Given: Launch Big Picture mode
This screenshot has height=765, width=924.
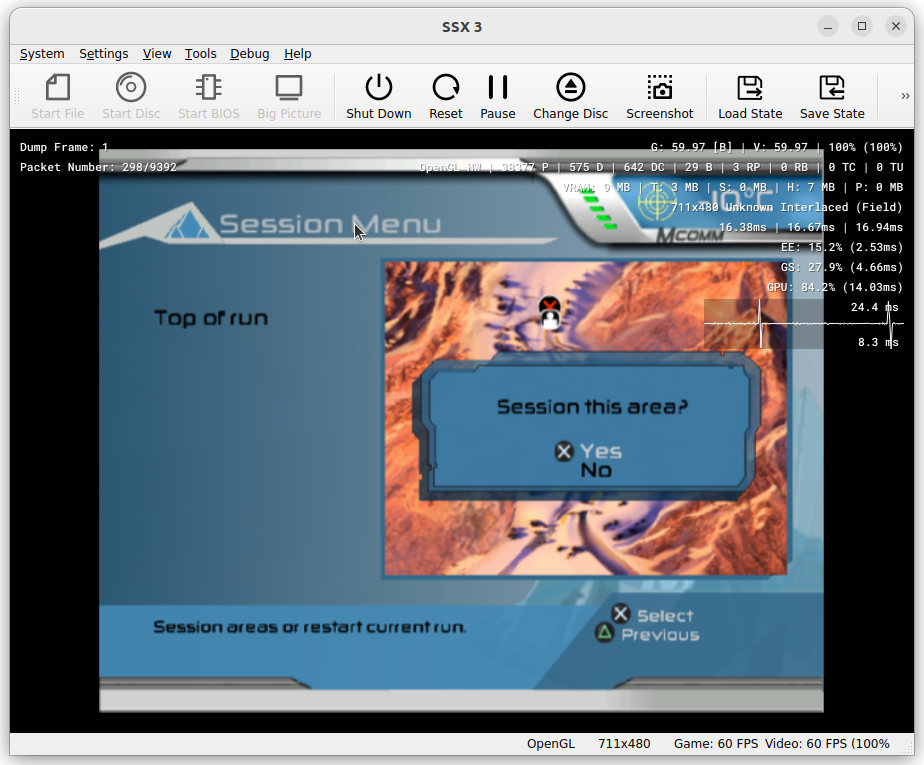Looking at the screenshot, I should pyautogui.click(x=288, y=95).
